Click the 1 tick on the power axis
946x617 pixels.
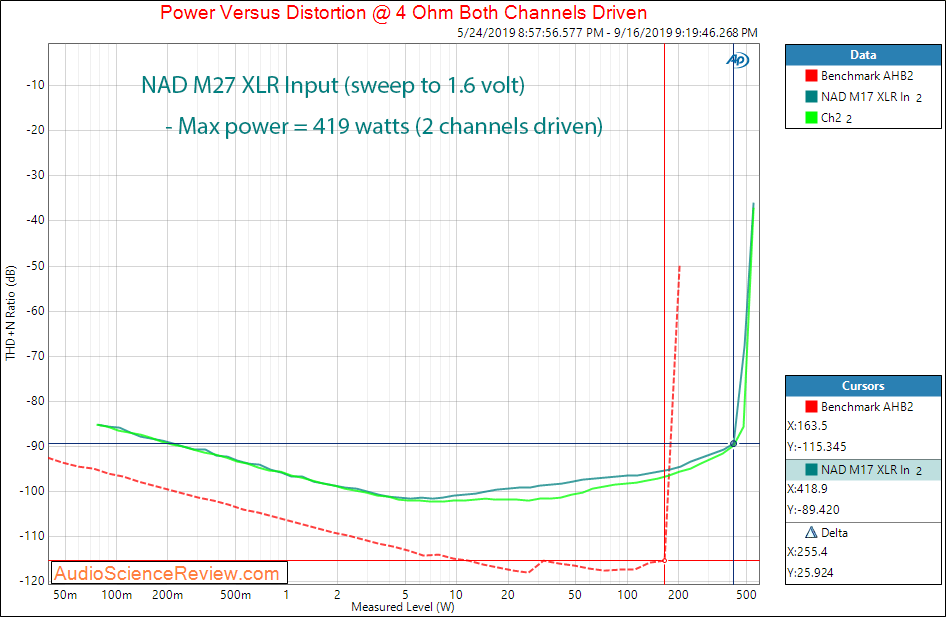pos(286,595)
